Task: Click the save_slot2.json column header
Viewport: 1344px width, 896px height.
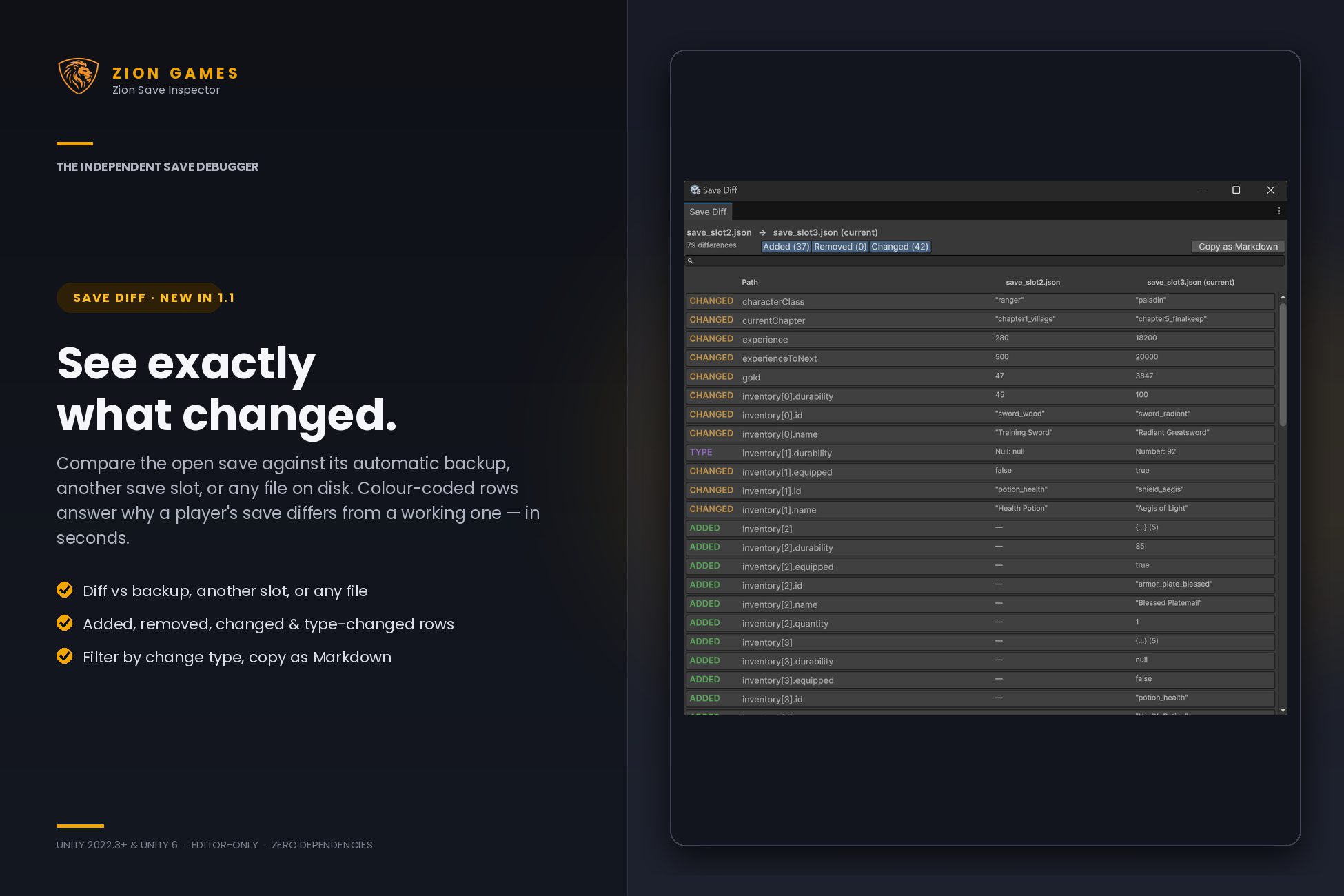Action: (1032, 283)
